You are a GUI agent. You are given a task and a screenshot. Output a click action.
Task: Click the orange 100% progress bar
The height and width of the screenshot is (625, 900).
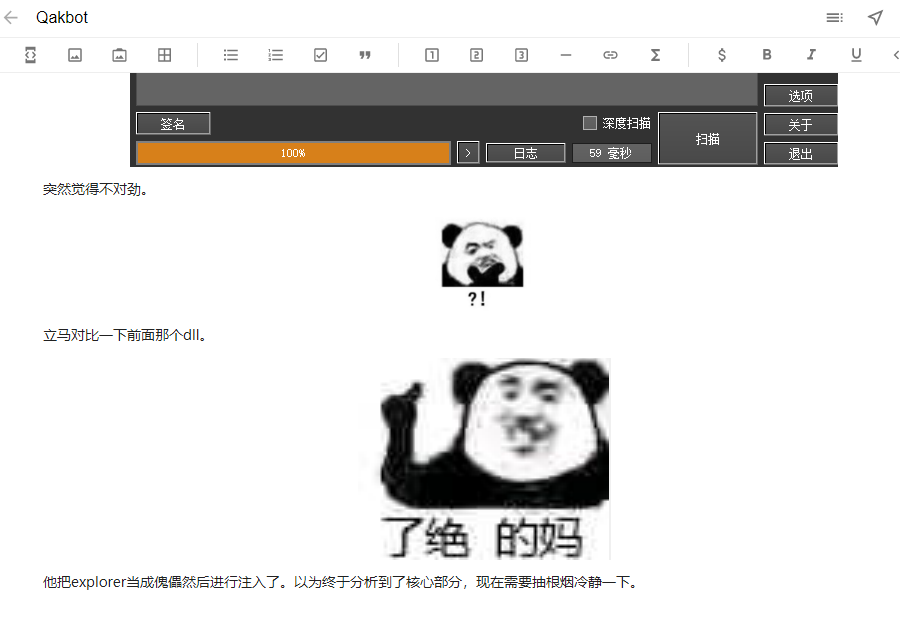coord(293,153)
